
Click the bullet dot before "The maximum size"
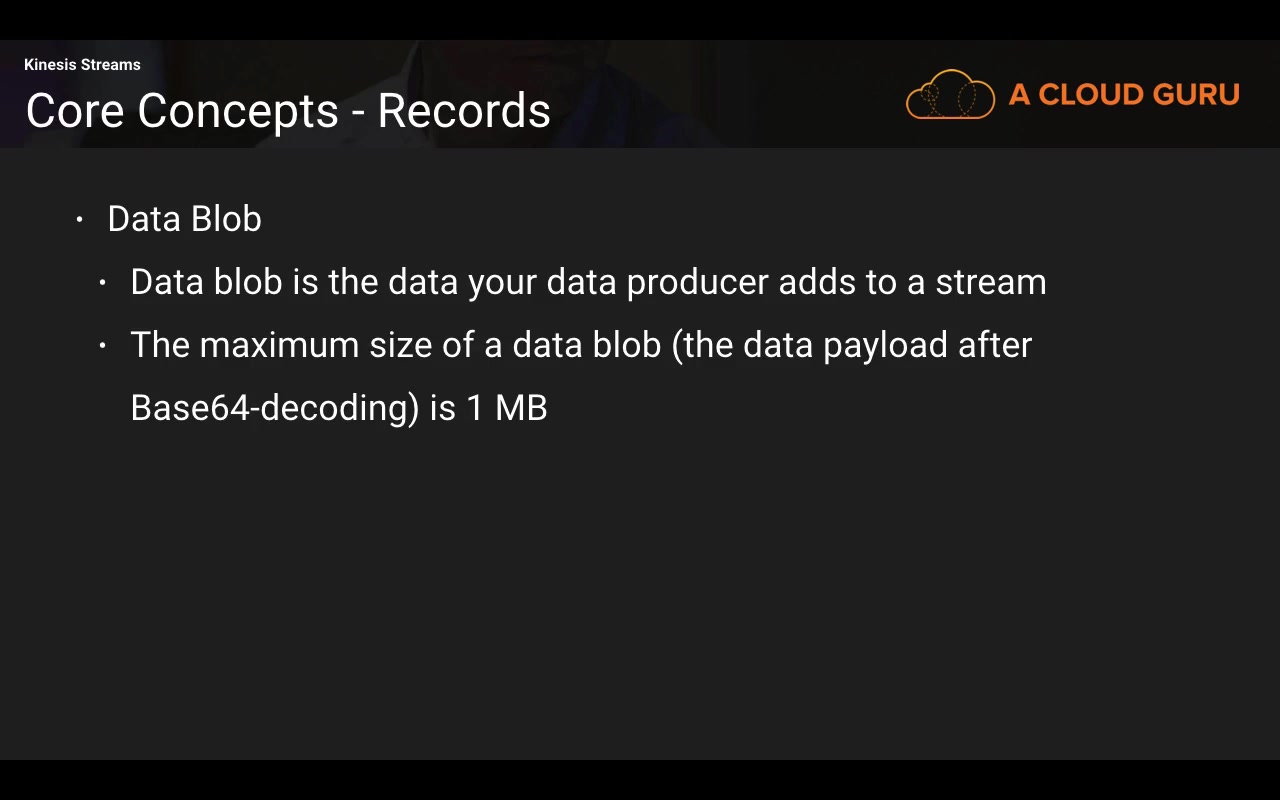103,346
